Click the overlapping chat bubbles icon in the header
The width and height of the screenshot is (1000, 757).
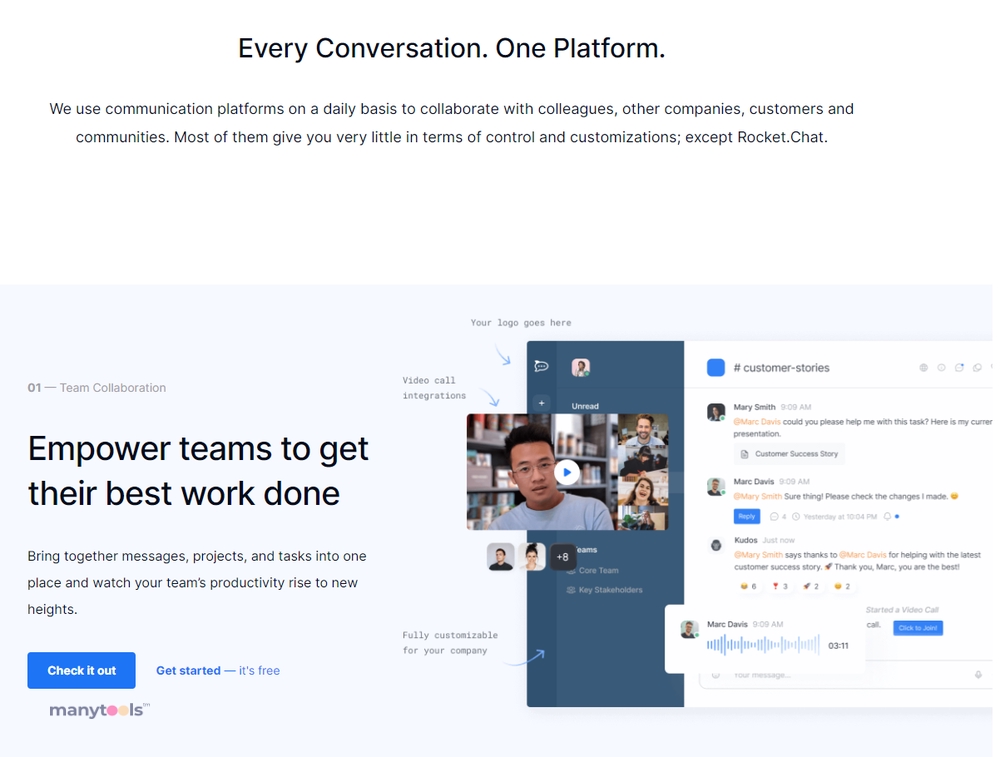click(976, 368)
